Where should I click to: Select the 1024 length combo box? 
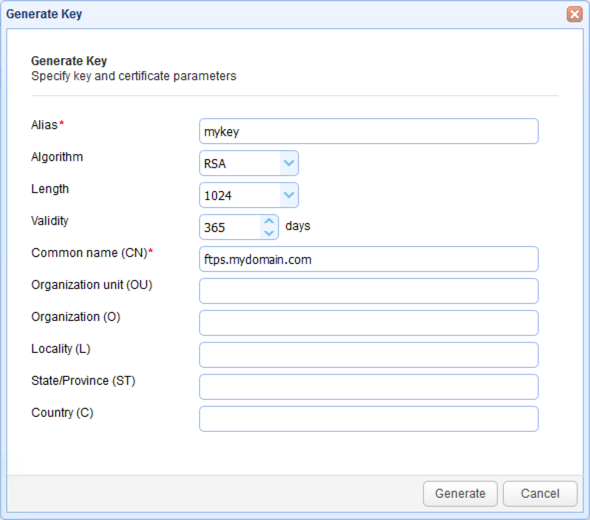pyautogui.click(x=249, y=195)
